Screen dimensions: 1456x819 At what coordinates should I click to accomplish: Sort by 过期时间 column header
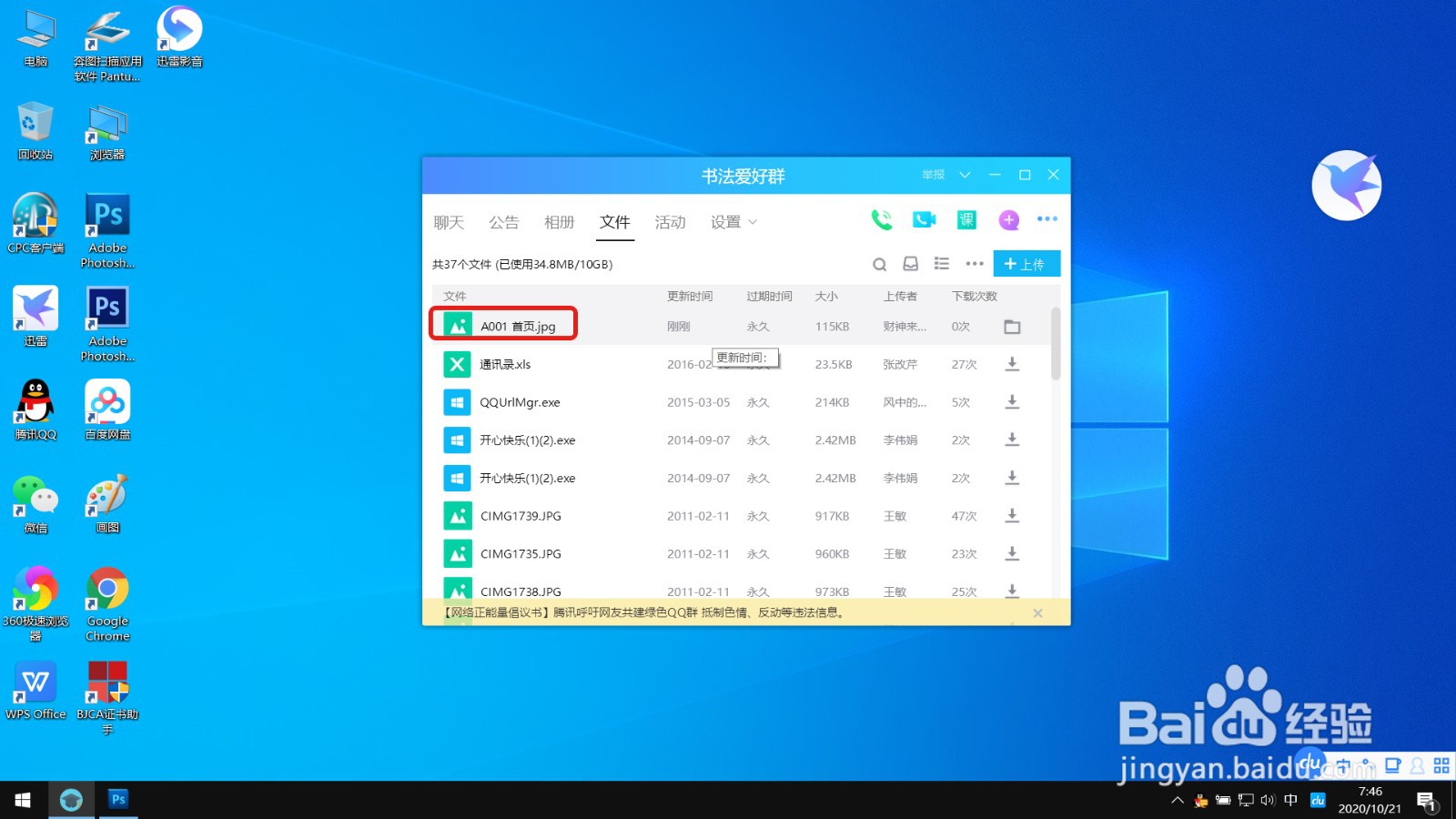[x=769, y=297]
